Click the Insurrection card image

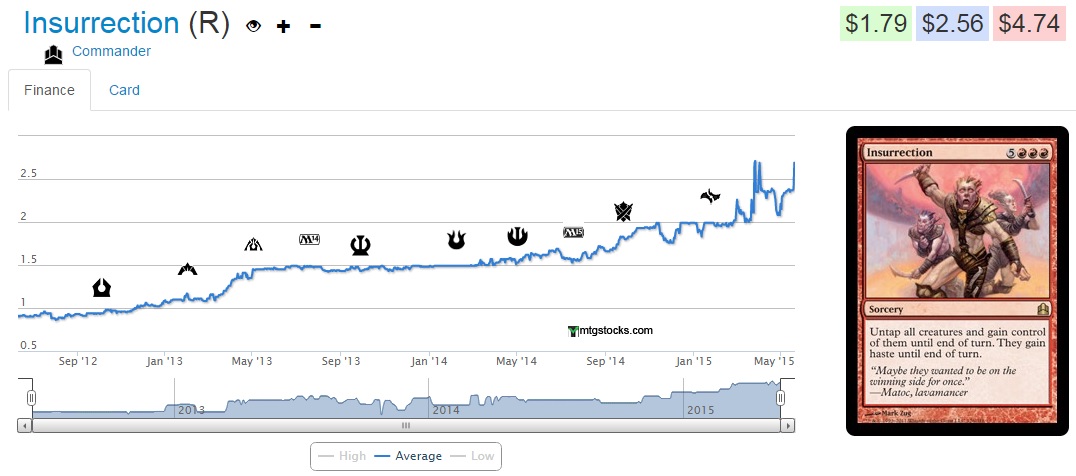coord(958,281)
